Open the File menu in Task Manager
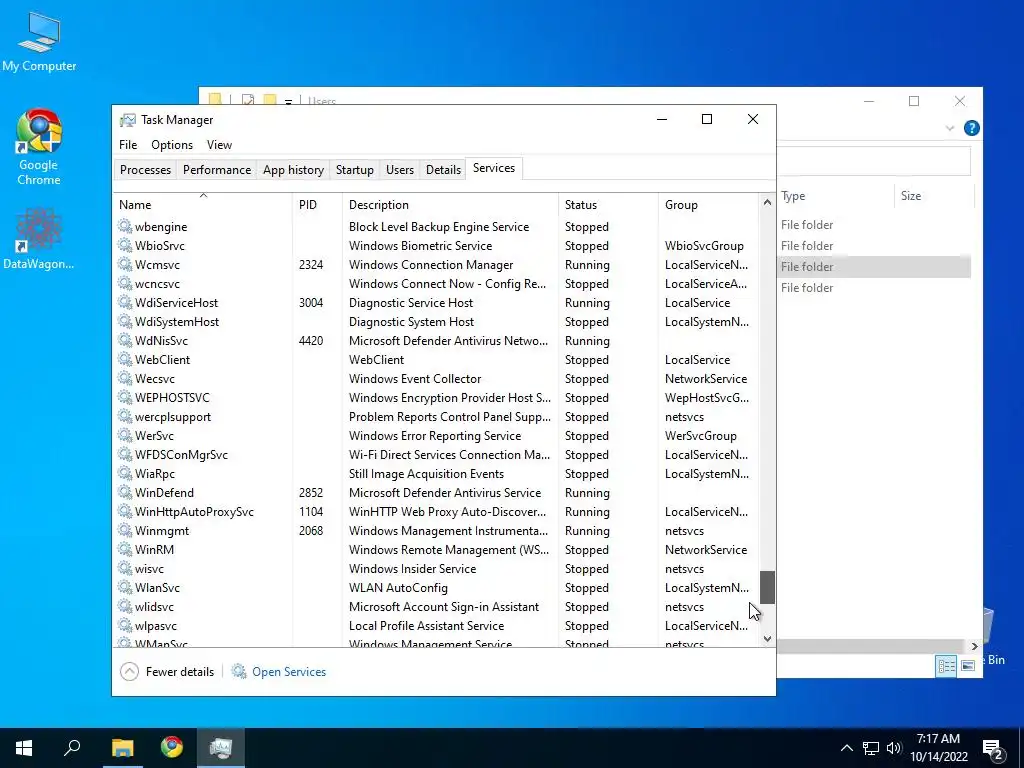 [128, 144]
